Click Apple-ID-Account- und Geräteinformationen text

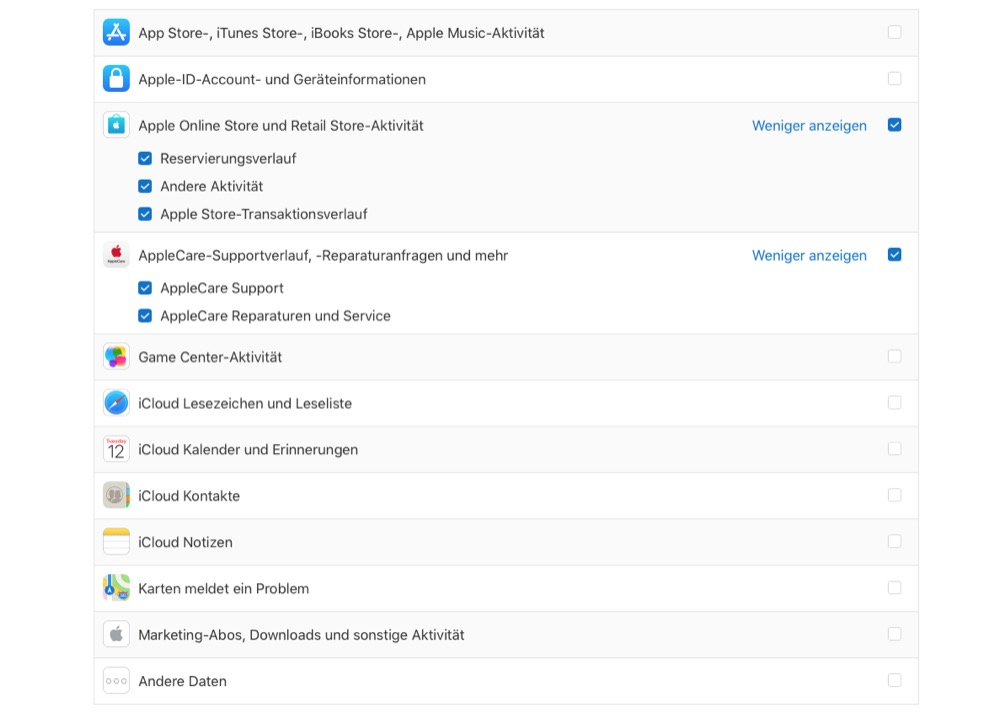(x=282, y=79)
